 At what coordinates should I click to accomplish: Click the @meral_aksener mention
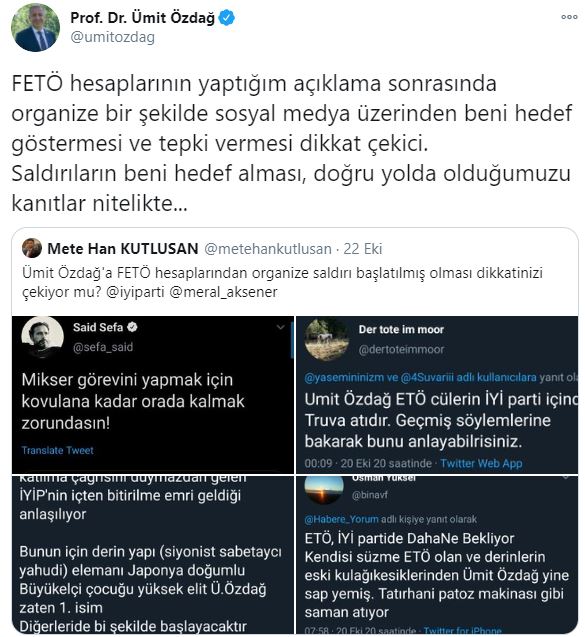(x=223, y=292)
